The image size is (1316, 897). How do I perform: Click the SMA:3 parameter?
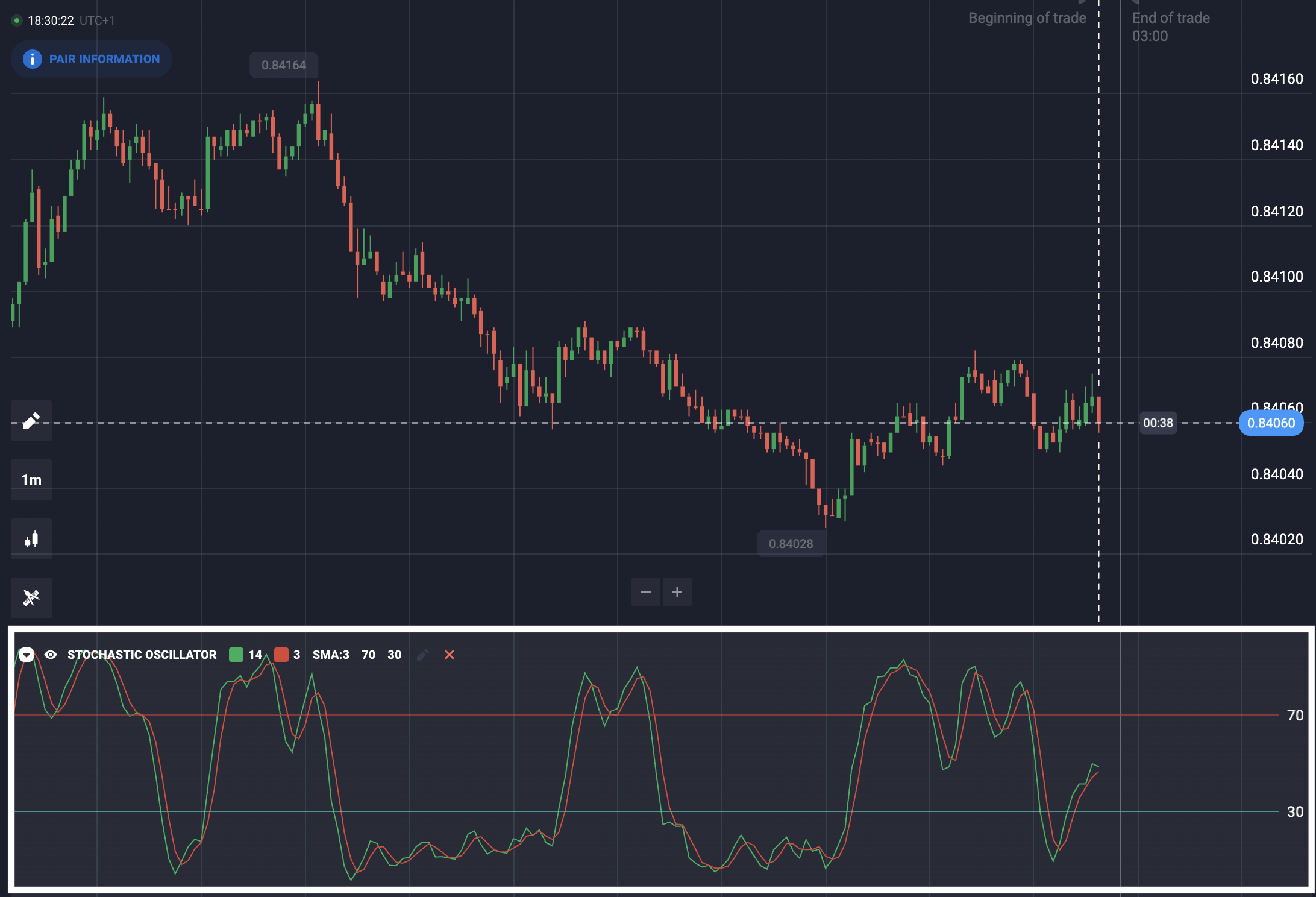click(x=331, y=655)
